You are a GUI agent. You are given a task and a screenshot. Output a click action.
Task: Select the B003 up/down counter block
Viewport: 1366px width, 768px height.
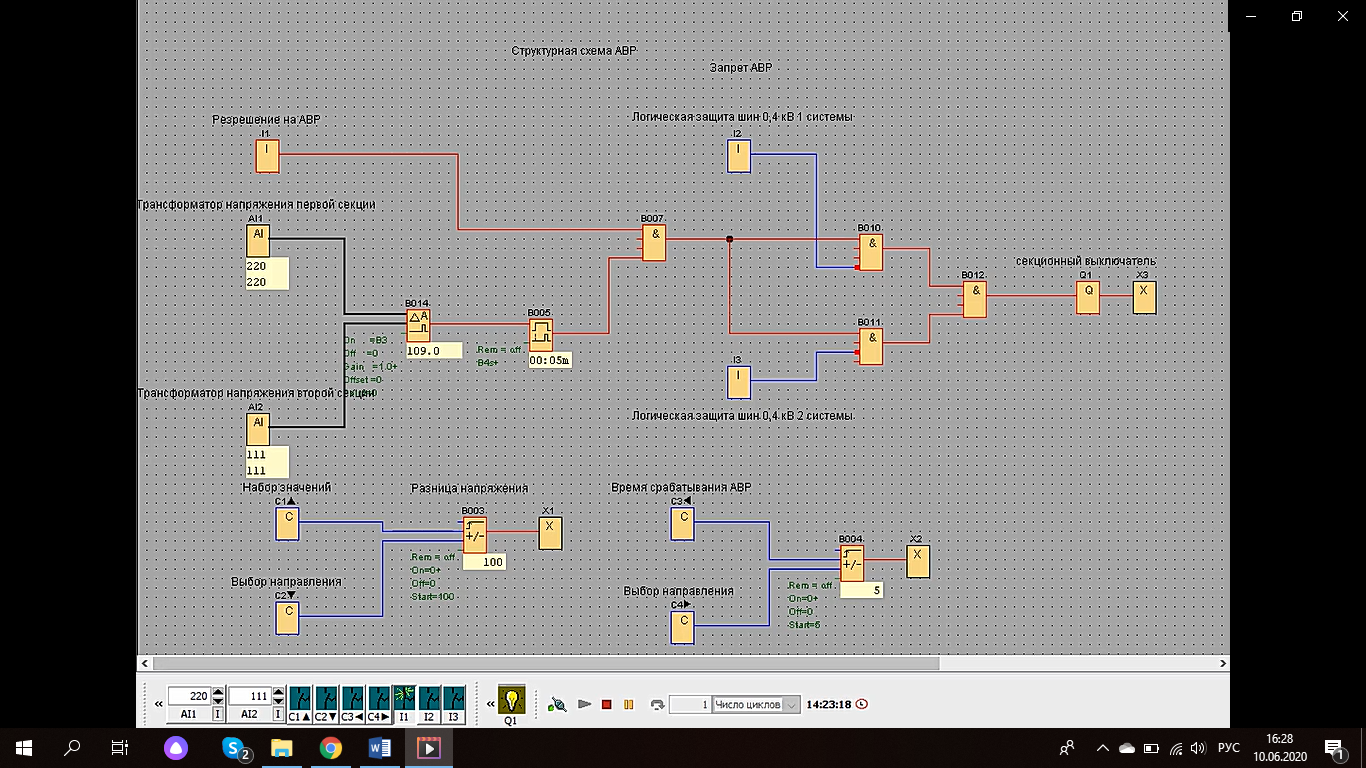(474, 536)
